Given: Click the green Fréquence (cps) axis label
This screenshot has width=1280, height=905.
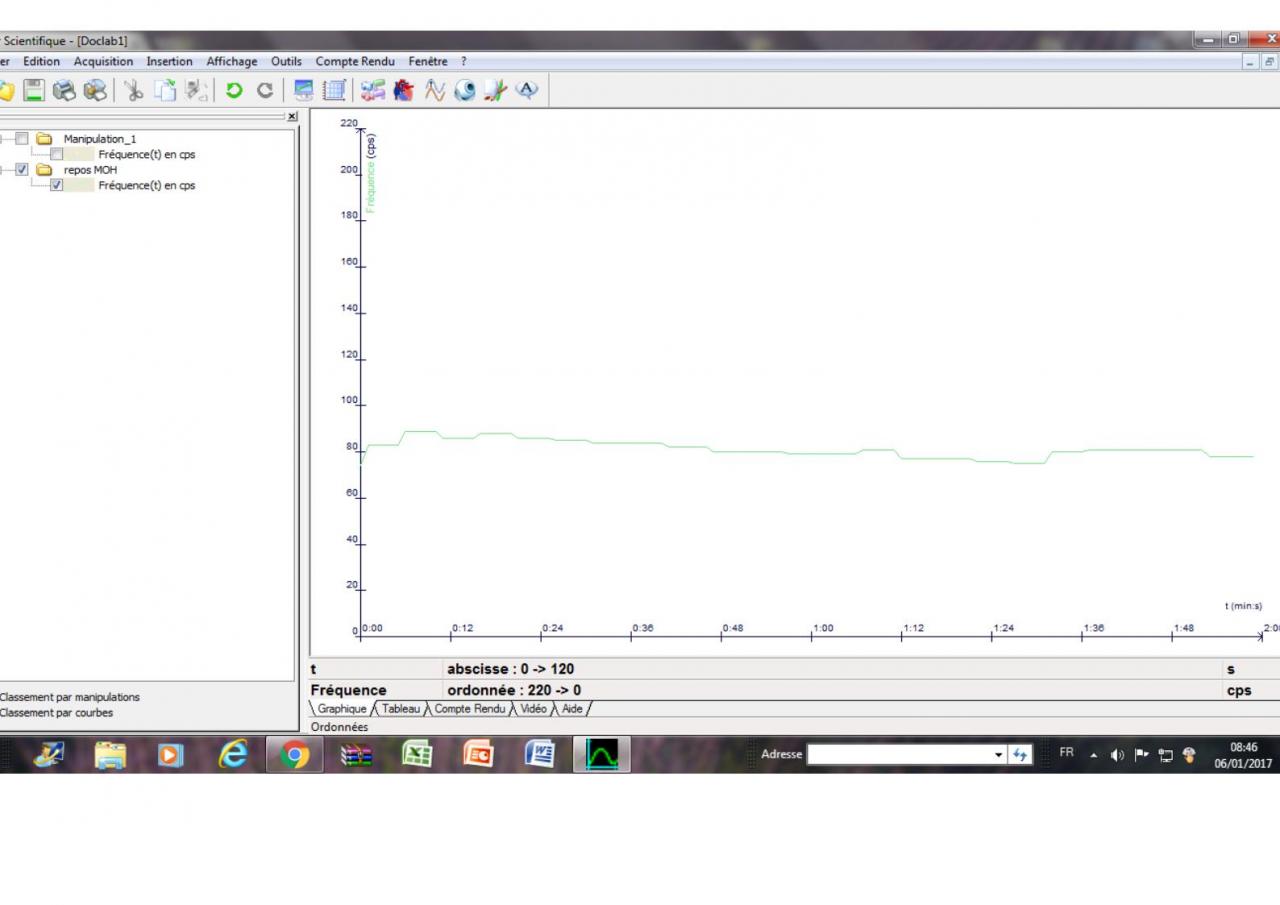Looking at the screenshot, I should [x=371, y=172].
